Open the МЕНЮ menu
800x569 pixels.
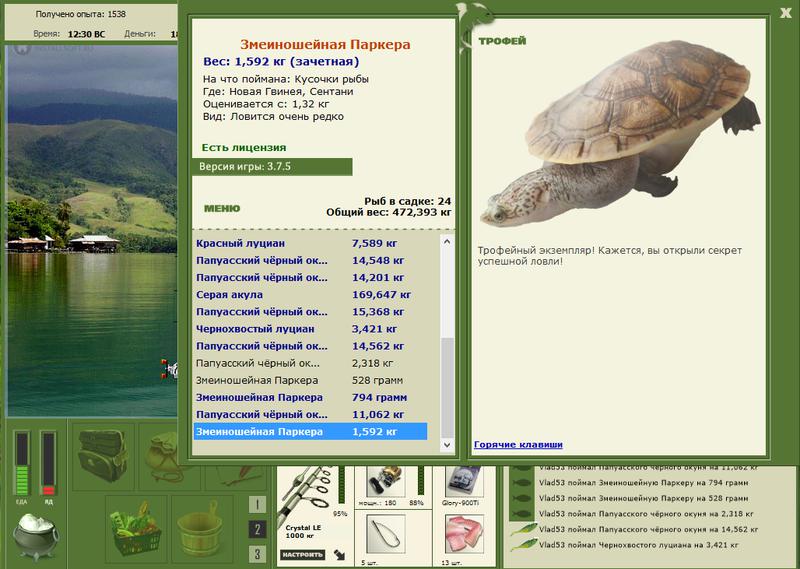pos(222,208)
